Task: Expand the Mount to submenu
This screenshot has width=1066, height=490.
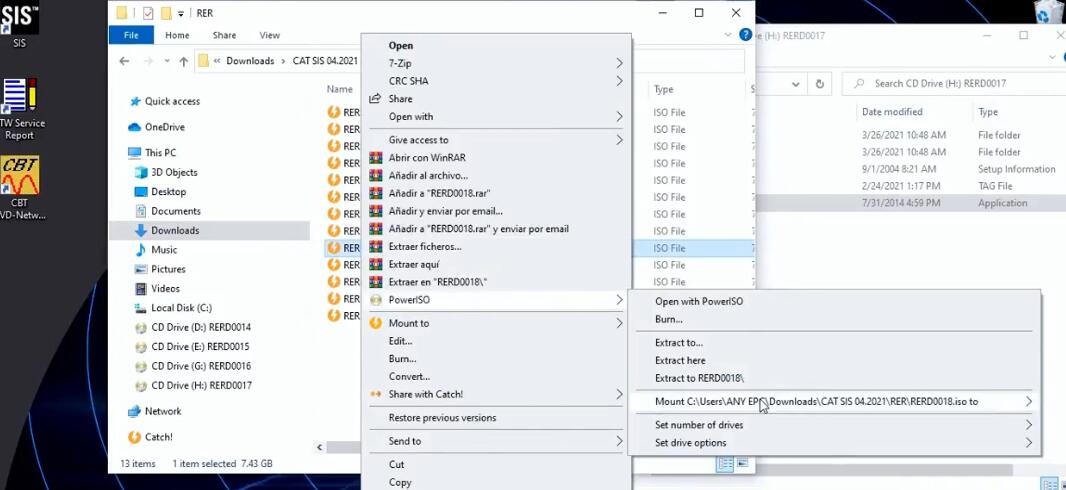Action: [496, 323]
